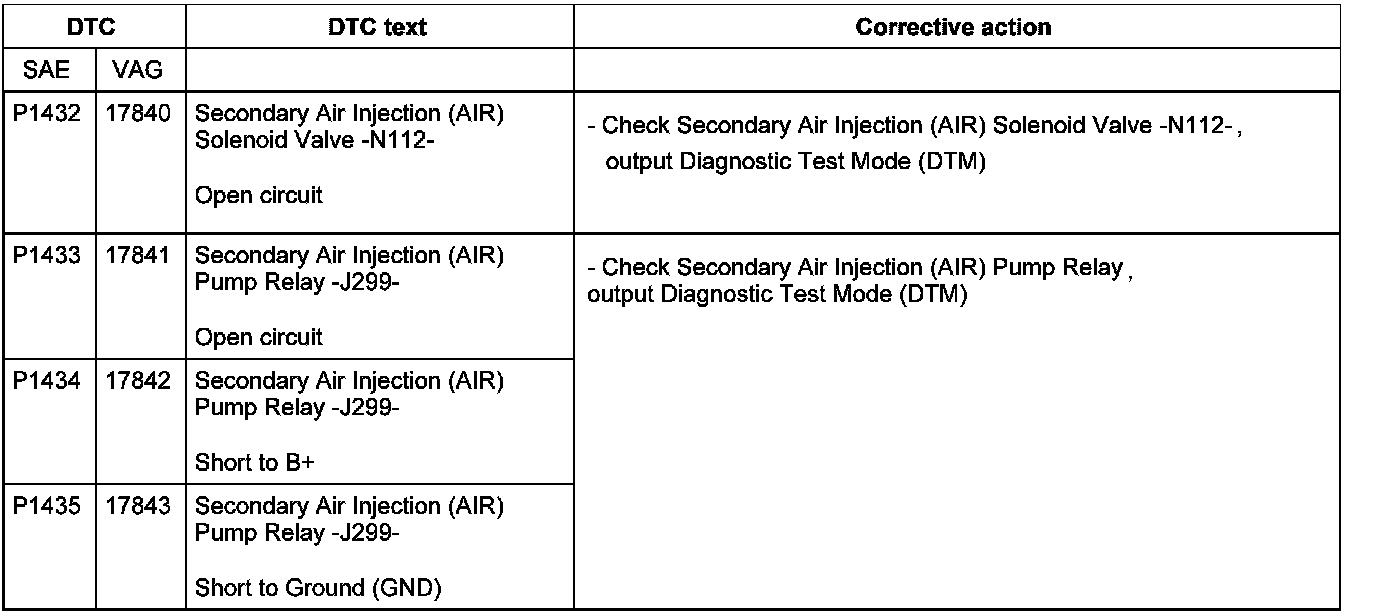This screenshot has width=1376, height=616.
Task: Select SAE code P1432
Action: [x=49, y=115]
